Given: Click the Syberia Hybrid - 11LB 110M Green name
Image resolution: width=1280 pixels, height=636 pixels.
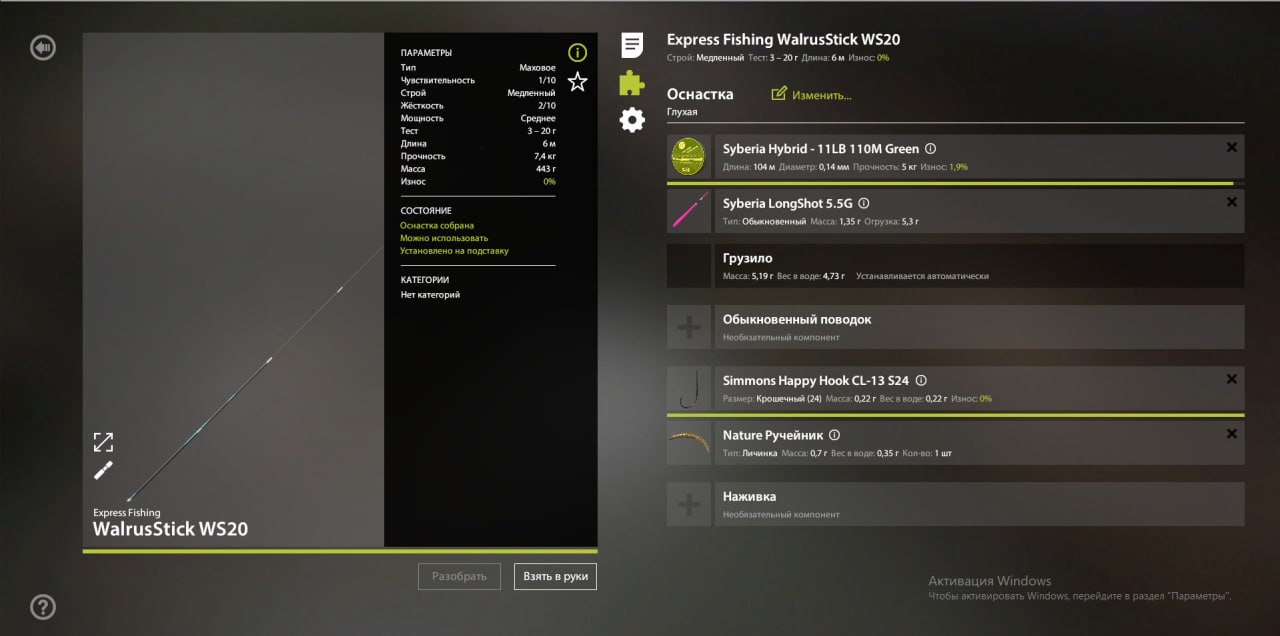Looking at the screenshot, I should [821, 148].
